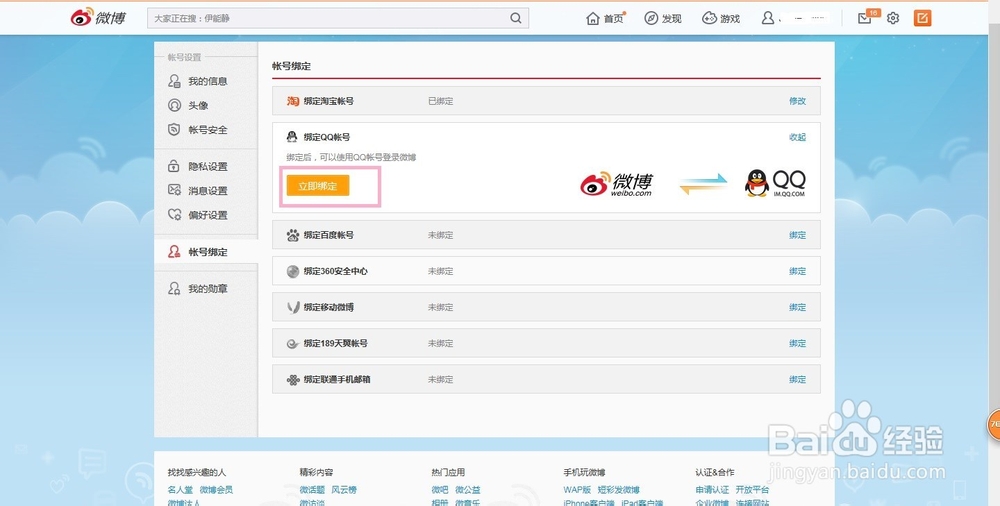The width and height of the screenshot is (1000, 506).
Task: Click the Weibo logo
Action: point(98,18)
